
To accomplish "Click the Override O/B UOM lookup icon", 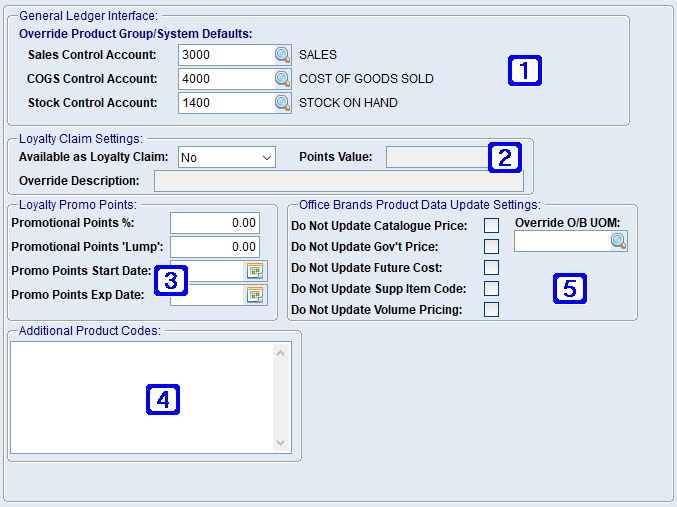I will tap(618, 241).
